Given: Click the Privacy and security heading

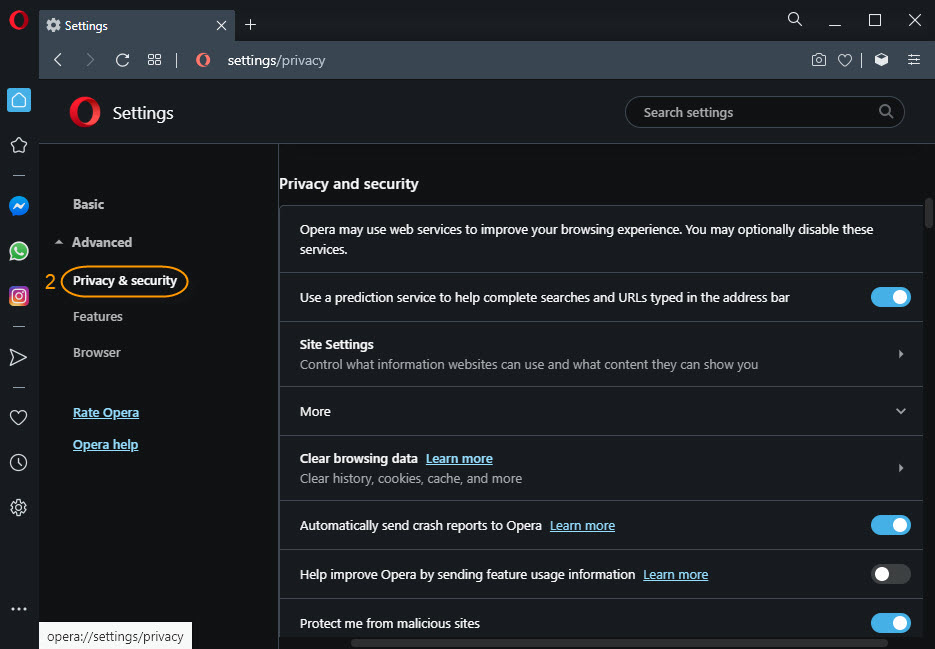Looking at the screenshot, I should coord(349,184).
